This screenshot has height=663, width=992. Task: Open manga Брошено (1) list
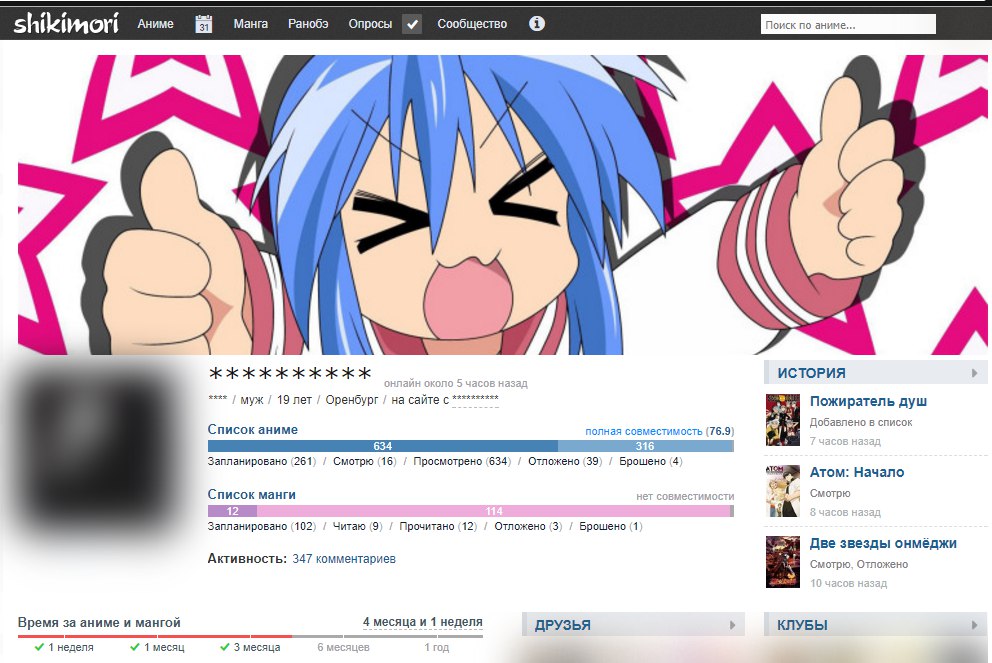click(611, 526)
